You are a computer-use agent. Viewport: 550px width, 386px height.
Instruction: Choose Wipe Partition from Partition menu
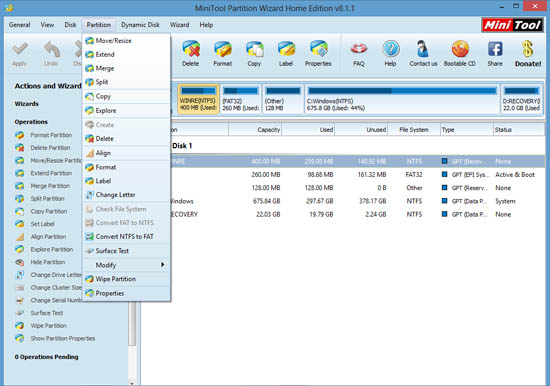pyautogui.click(x=126, y=279)
